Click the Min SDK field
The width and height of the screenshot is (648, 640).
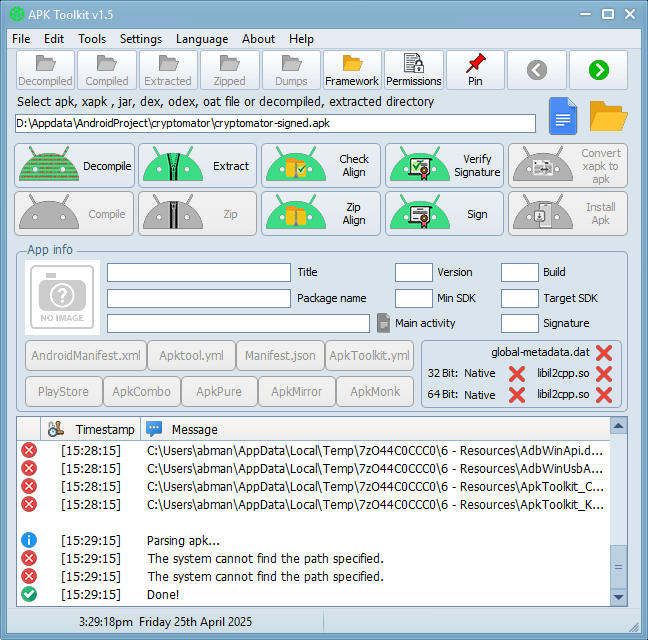point(414,298)
